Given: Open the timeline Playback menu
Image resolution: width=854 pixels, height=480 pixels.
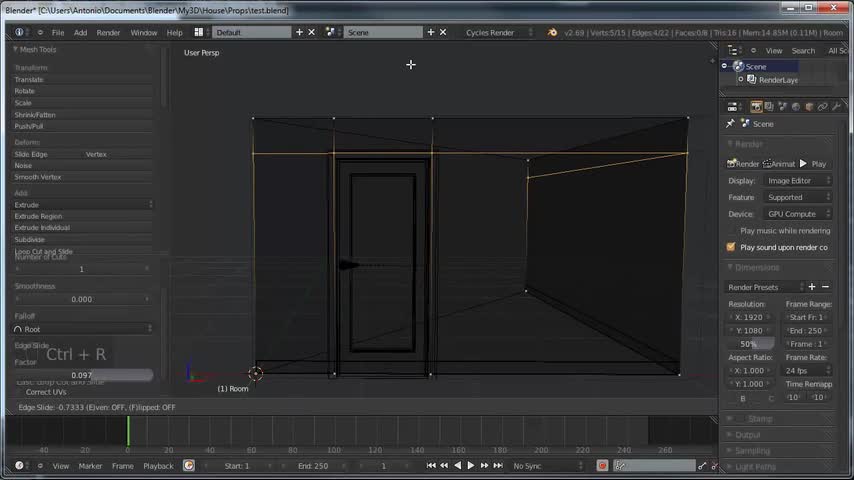Looking at the screenshot, I should click(158, 466).
